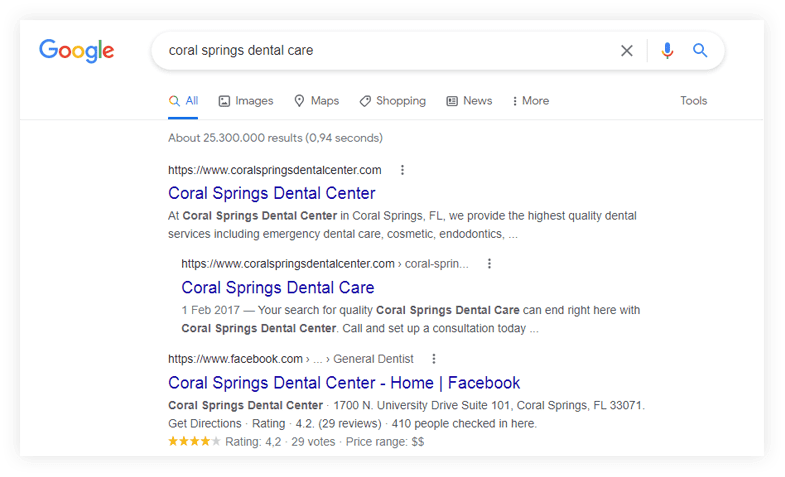
Task: Clear the search box with X icon
Action: (x=627, y=50)
